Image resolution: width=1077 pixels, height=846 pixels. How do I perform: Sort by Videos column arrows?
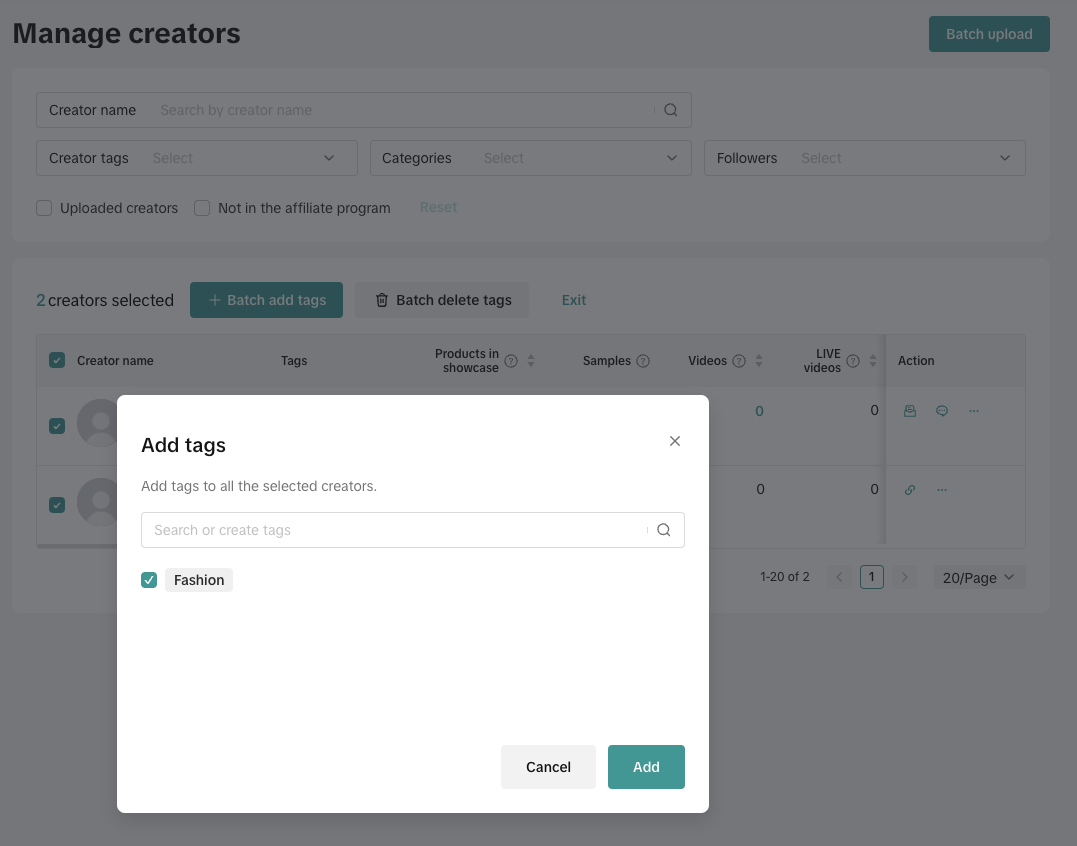[x=759, y=361]
